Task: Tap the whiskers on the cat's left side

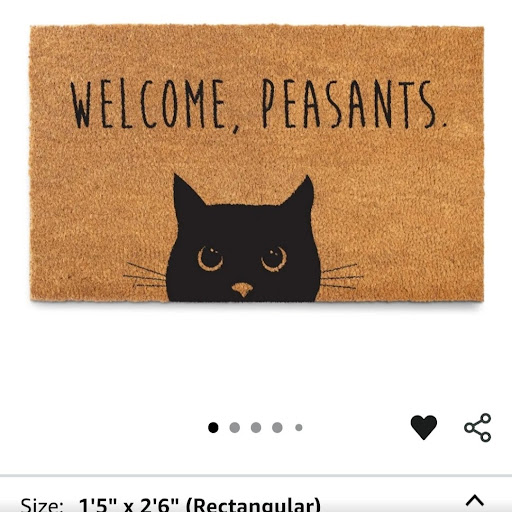Action: click(145, 275)
